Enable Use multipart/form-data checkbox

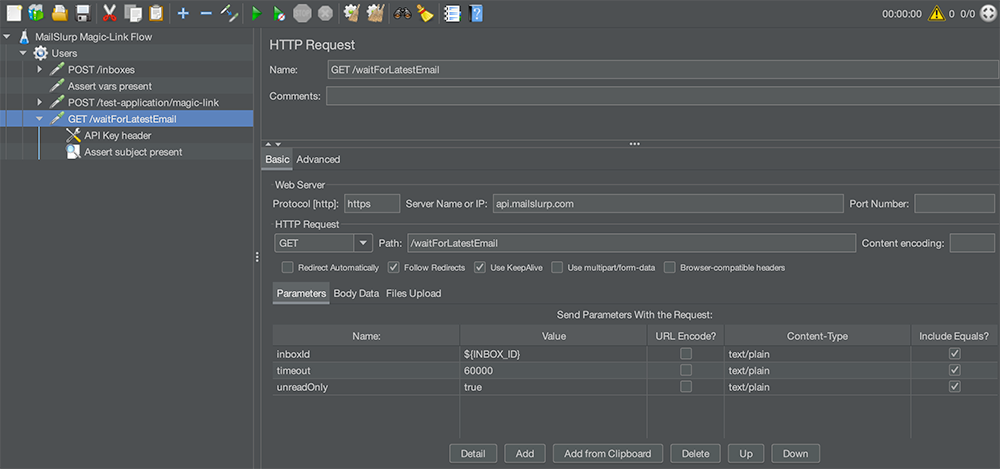(x=557, y=267)
